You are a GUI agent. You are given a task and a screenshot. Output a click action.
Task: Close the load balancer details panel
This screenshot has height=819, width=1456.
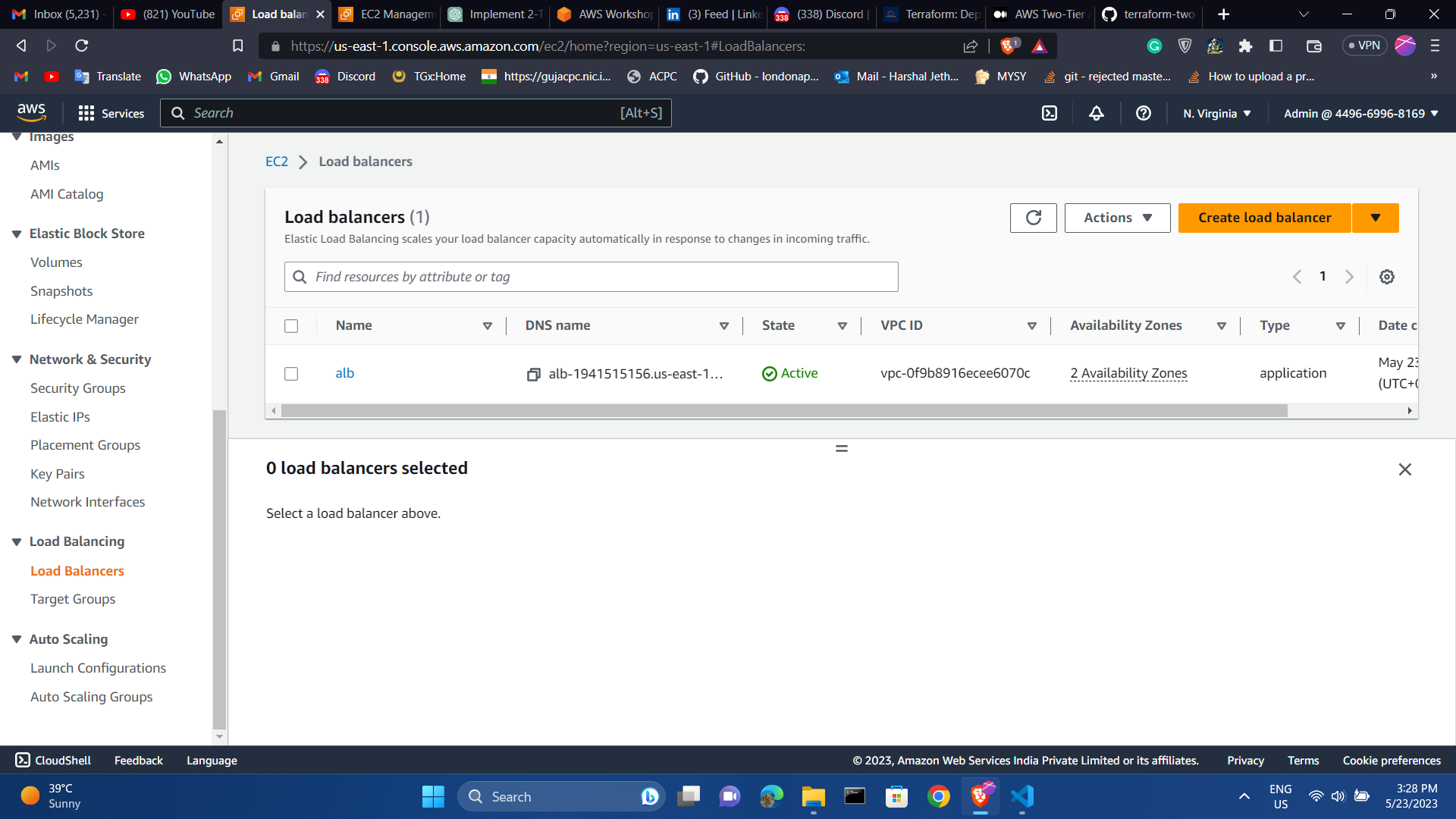click(1404, 470)
